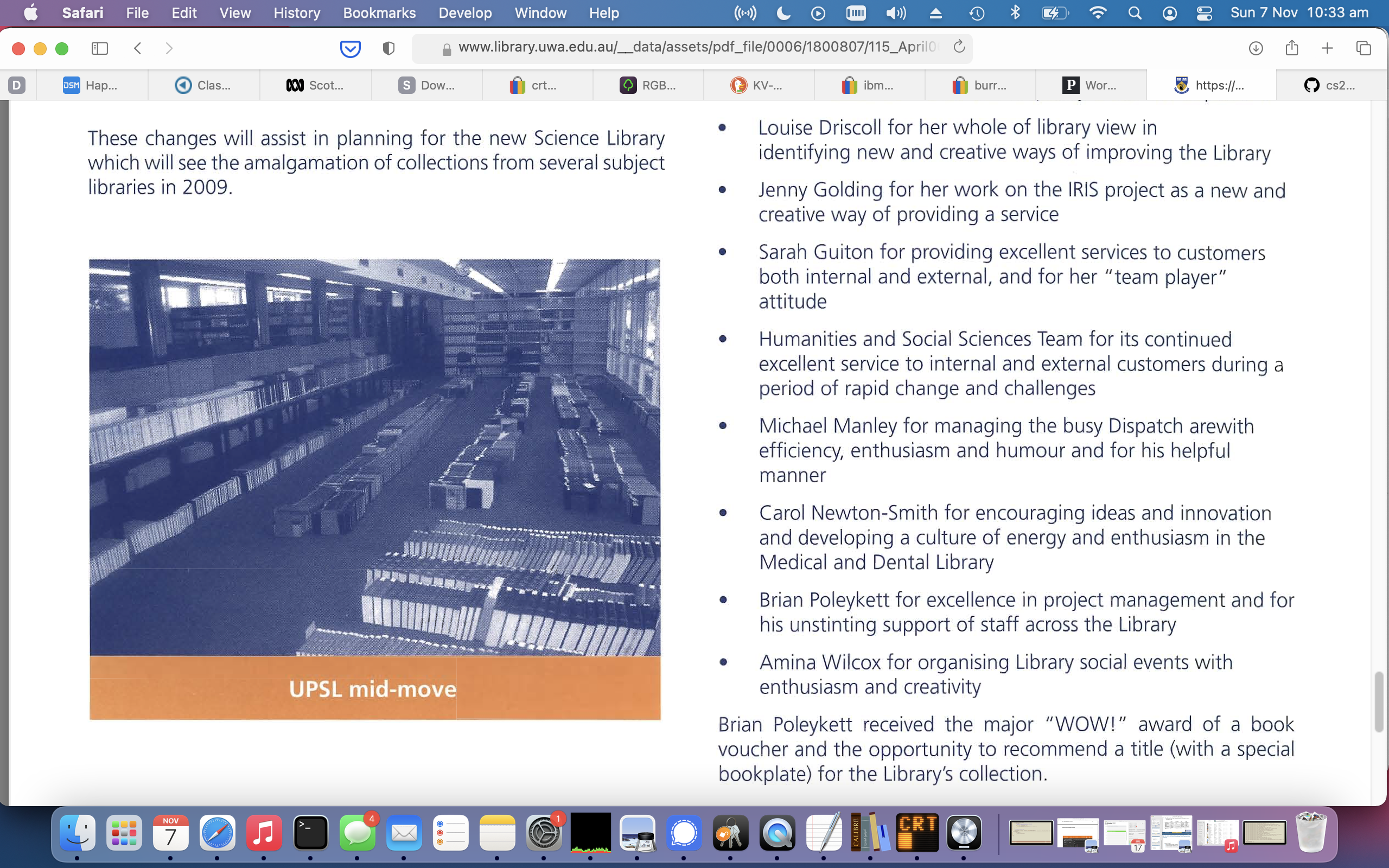Open the Bluetooth status menu

(1015, 12)
